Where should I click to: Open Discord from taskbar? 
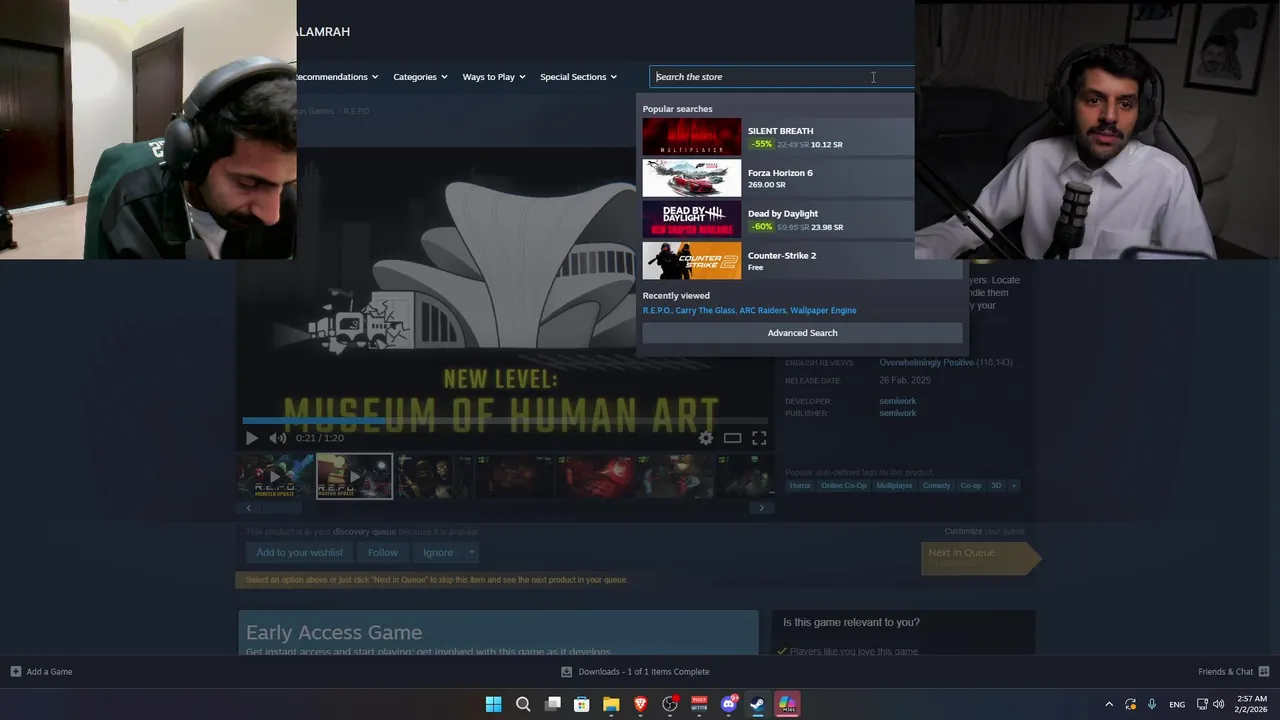point(729,704)
